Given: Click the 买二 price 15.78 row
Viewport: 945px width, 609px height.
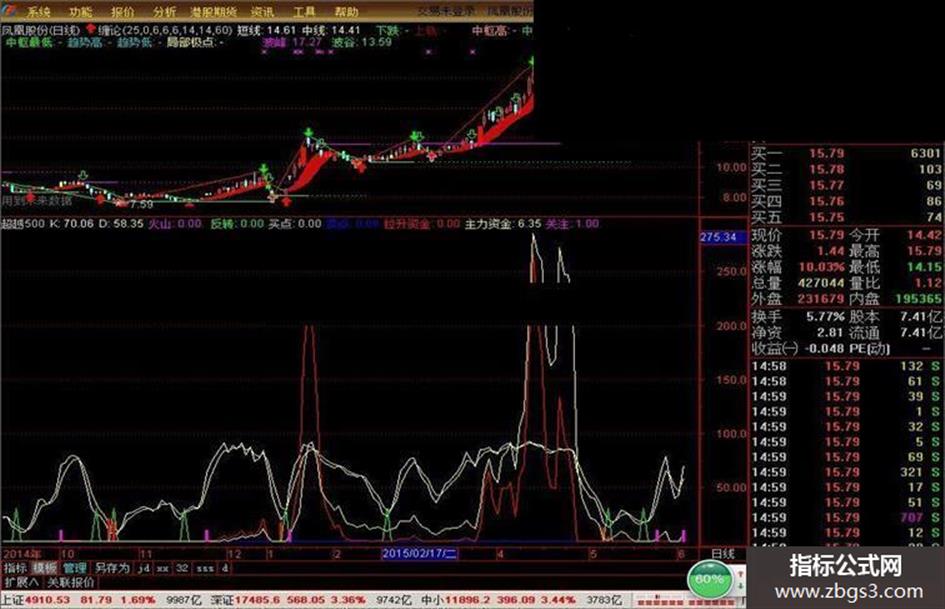Looking at the screenshot, I should [x=846, y=169].
